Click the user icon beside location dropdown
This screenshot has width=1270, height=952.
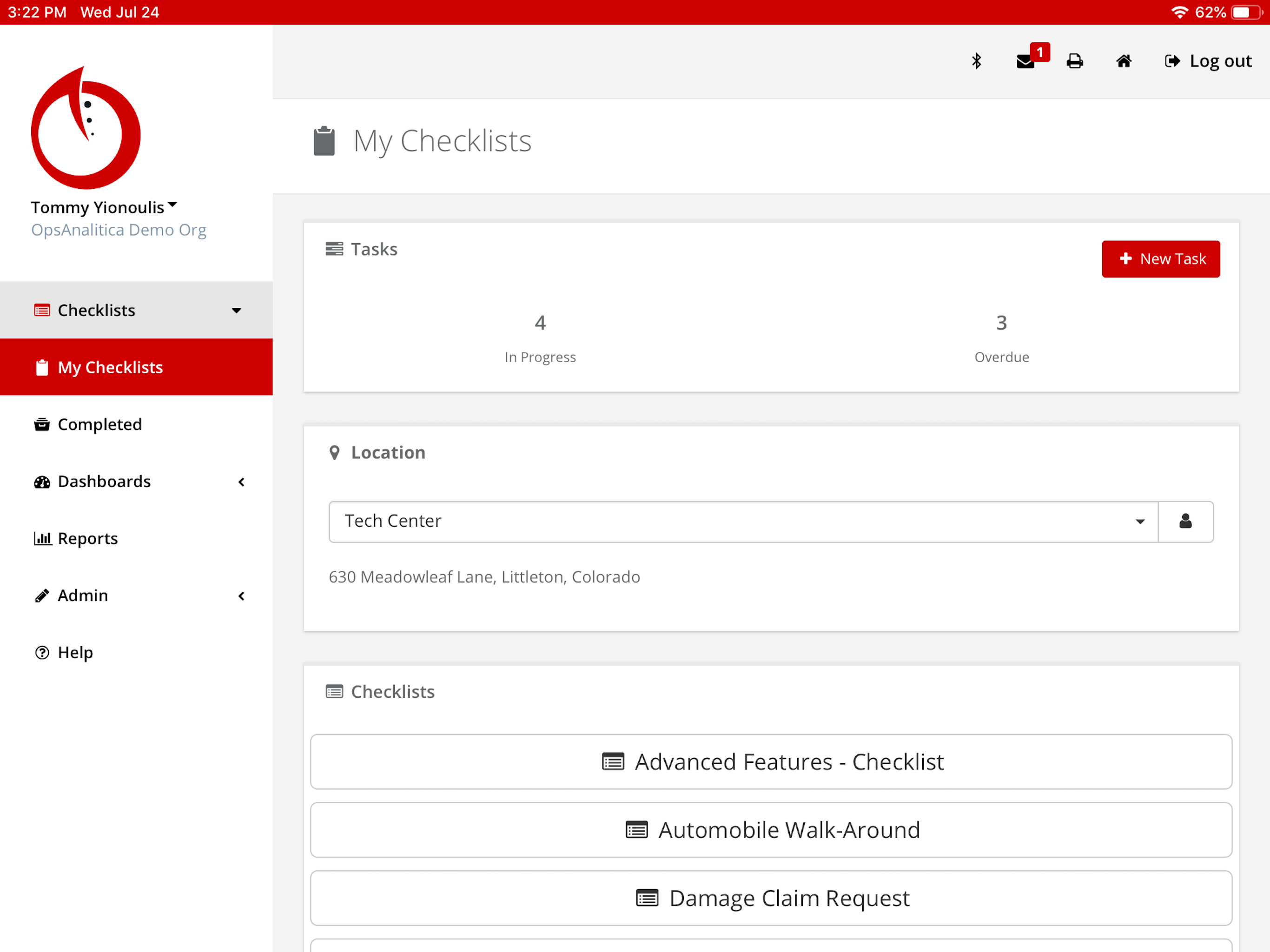tap(1185, 522)
